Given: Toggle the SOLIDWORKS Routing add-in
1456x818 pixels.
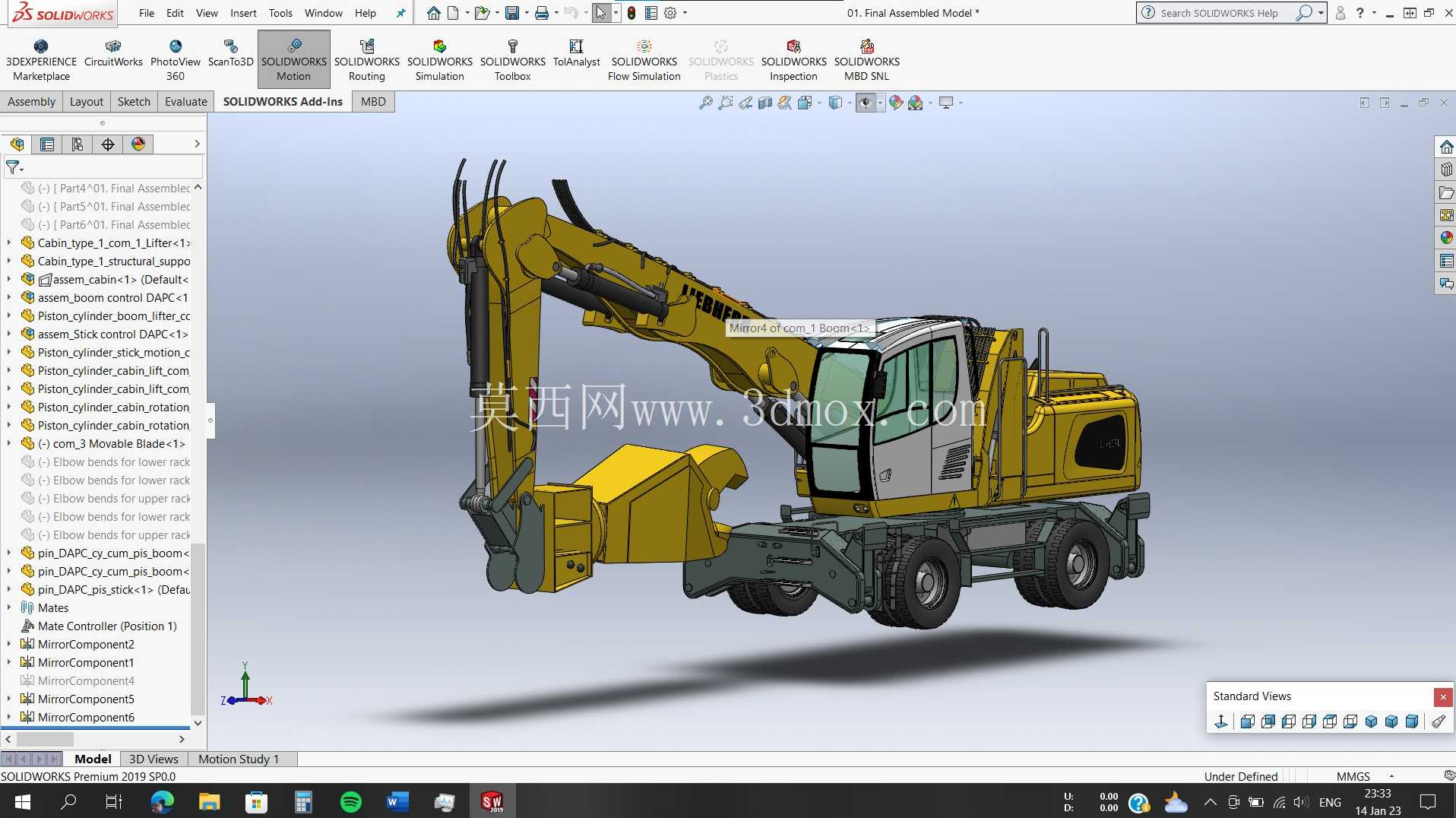Looking at the screenshot, I should [366, 59].
